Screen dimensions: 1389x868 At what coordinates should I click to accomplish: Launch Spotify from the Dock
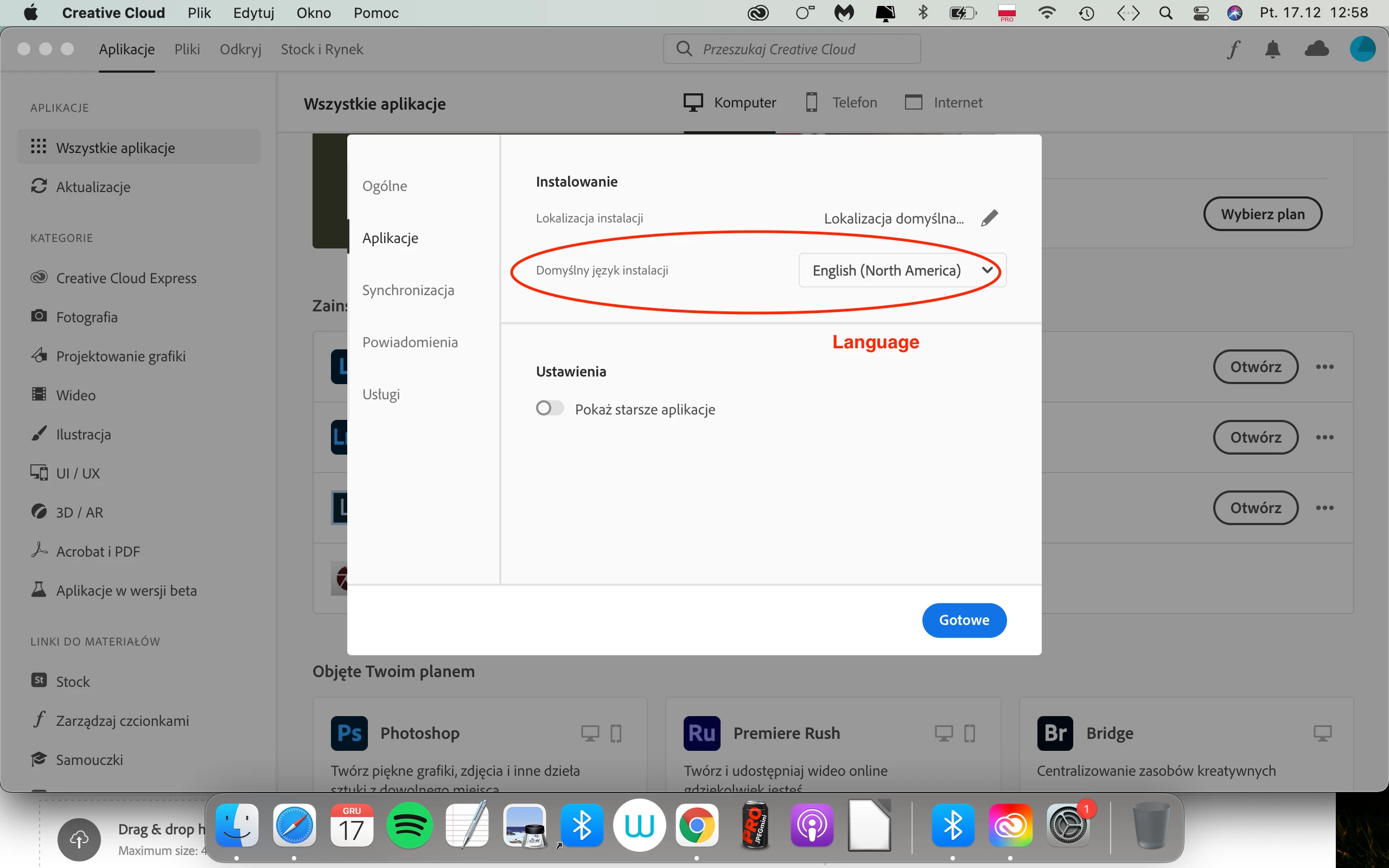click(409, 826)
